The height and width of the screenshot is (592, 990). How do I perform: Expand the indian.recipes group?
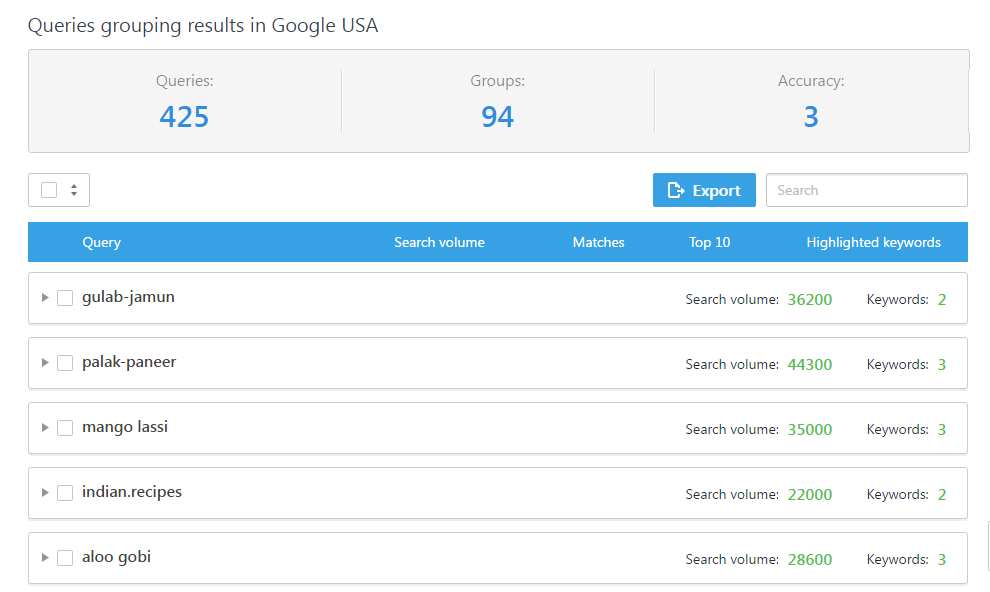tap(45, 492)
